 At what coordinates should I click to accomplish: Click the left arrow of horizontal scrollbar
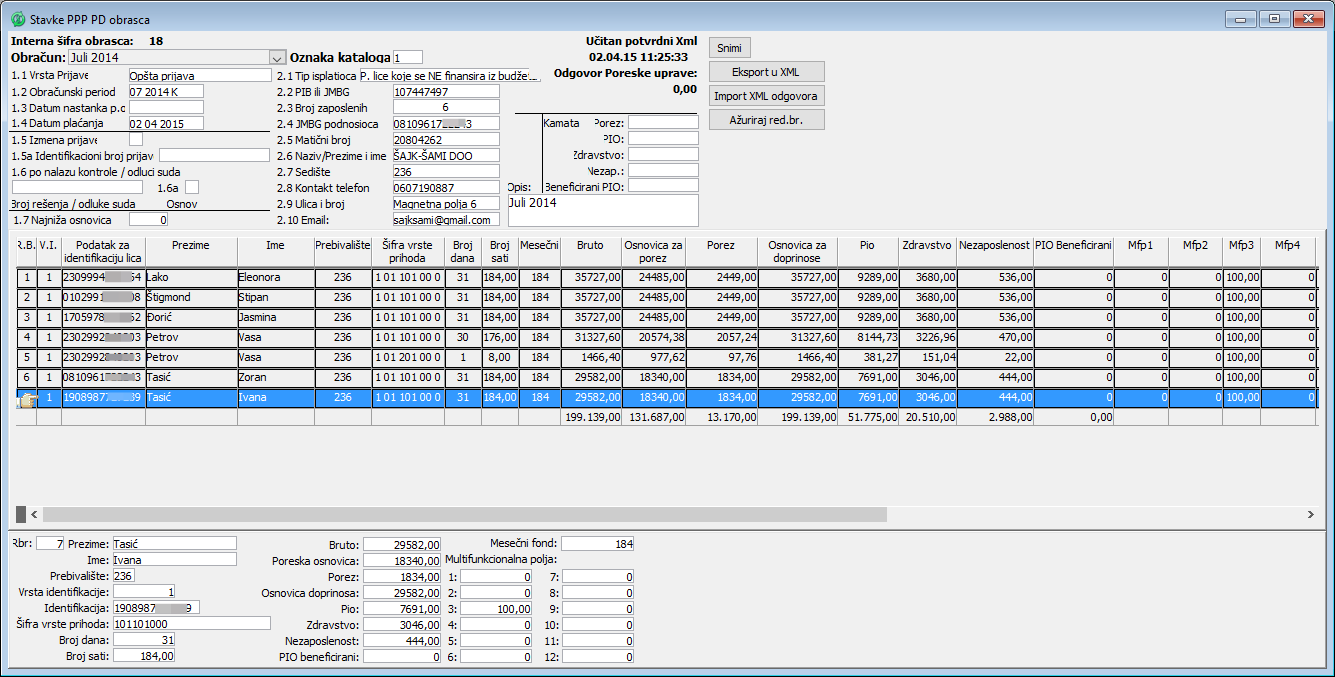click(35, 514)
